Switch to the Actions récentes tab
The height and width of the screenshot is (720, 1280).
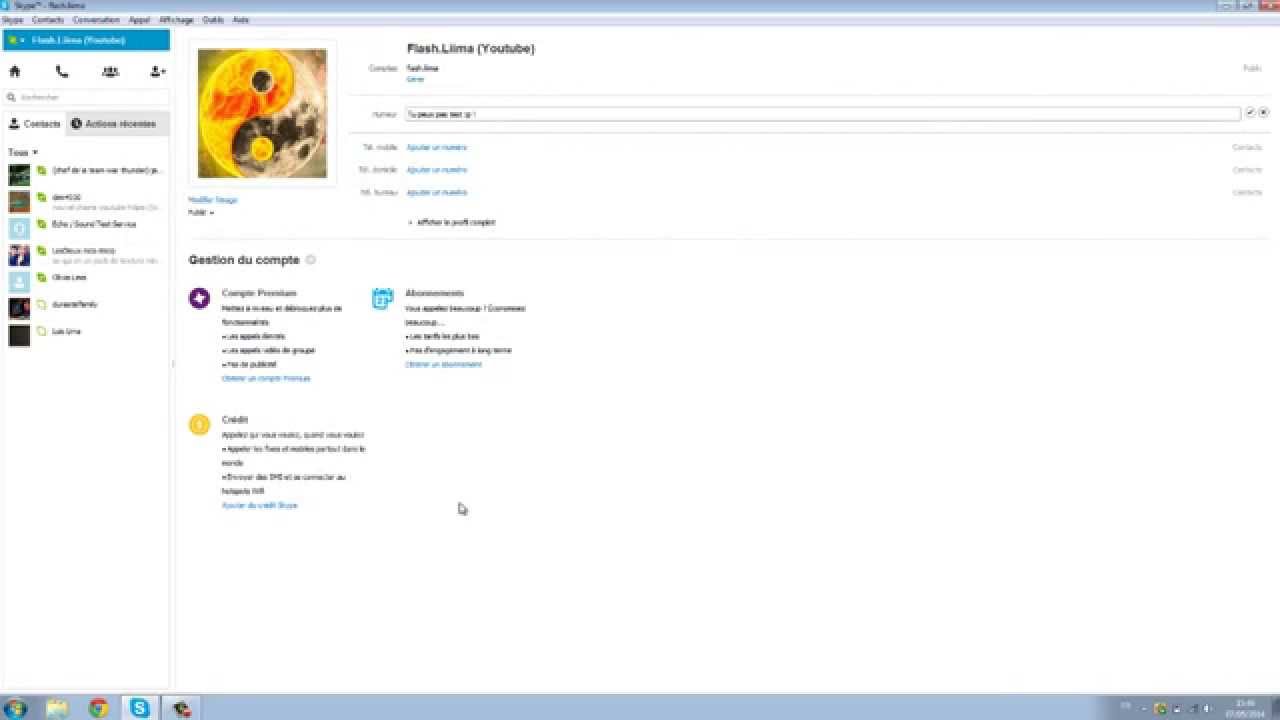click(x=118, y=124)
